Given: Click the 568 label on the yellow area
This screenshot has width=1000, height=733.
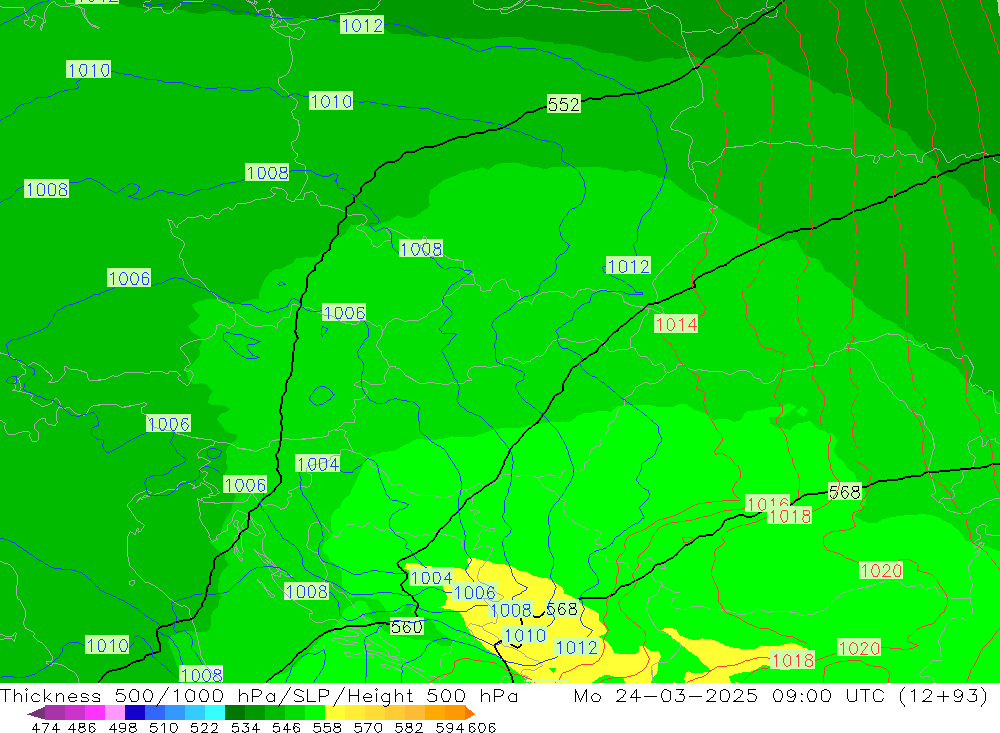Looking at the screenshot, I should pos(562,609).
